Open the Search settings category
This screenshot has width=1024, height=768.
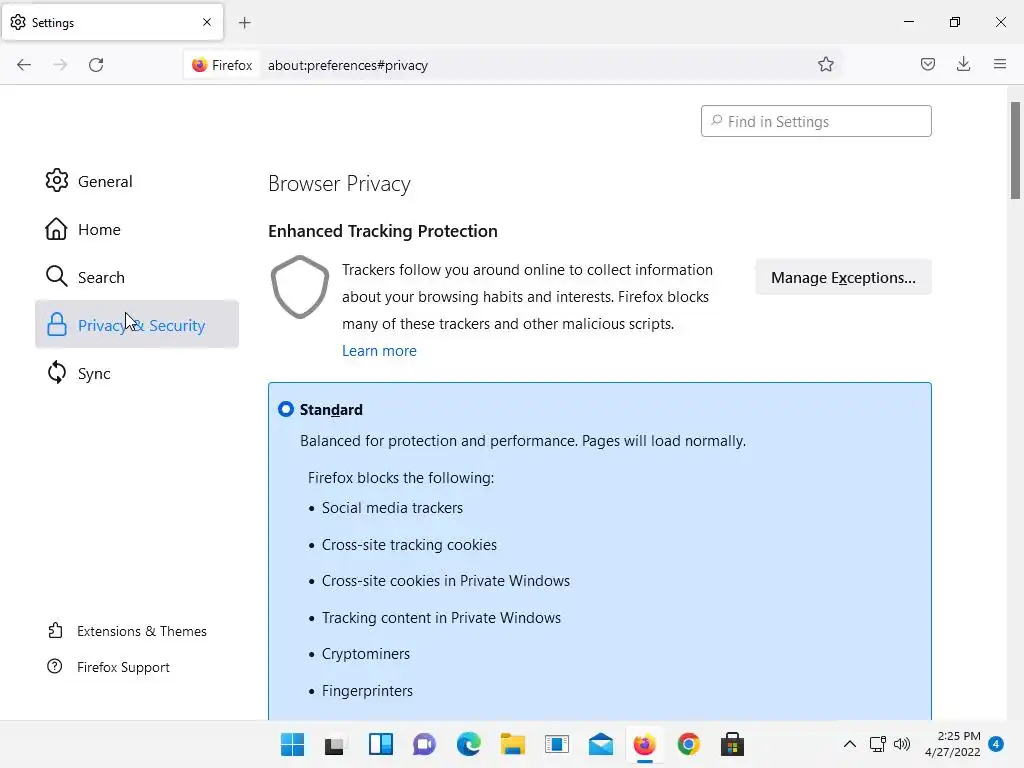[x=136, y=277]
